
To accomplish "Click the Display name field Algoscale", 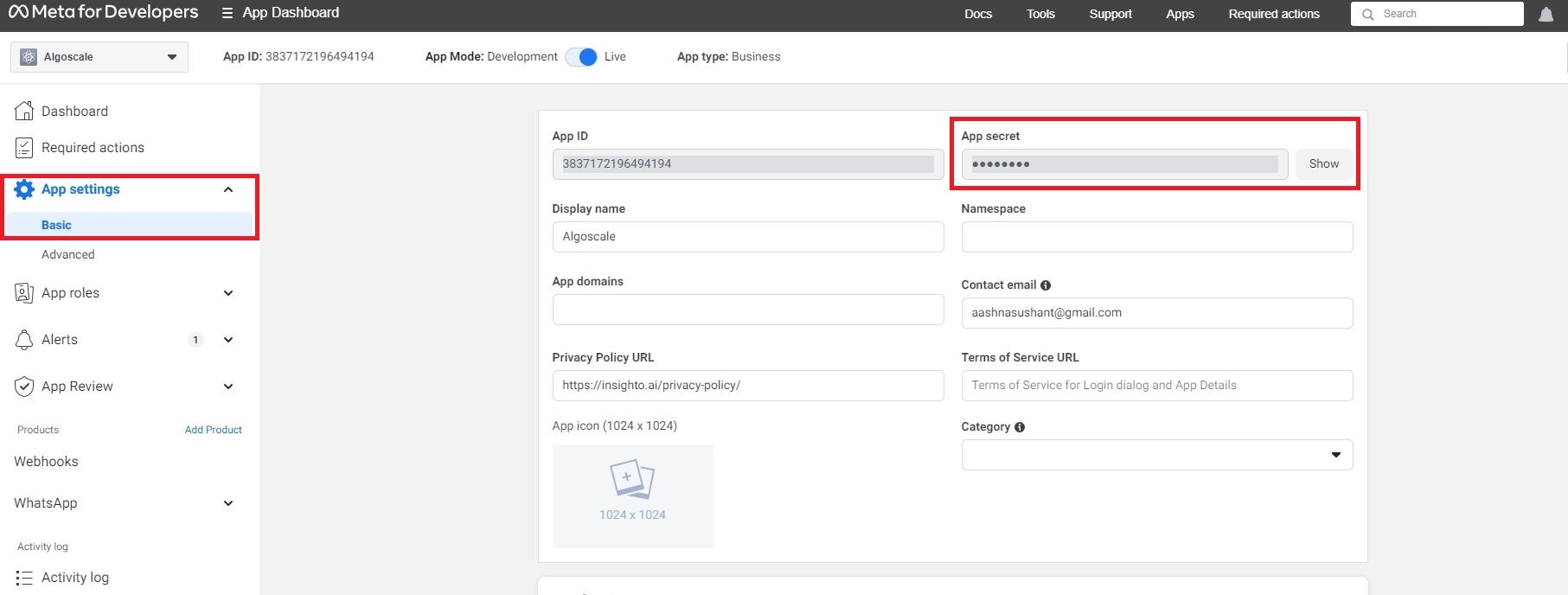I will [x=748, y=237].
